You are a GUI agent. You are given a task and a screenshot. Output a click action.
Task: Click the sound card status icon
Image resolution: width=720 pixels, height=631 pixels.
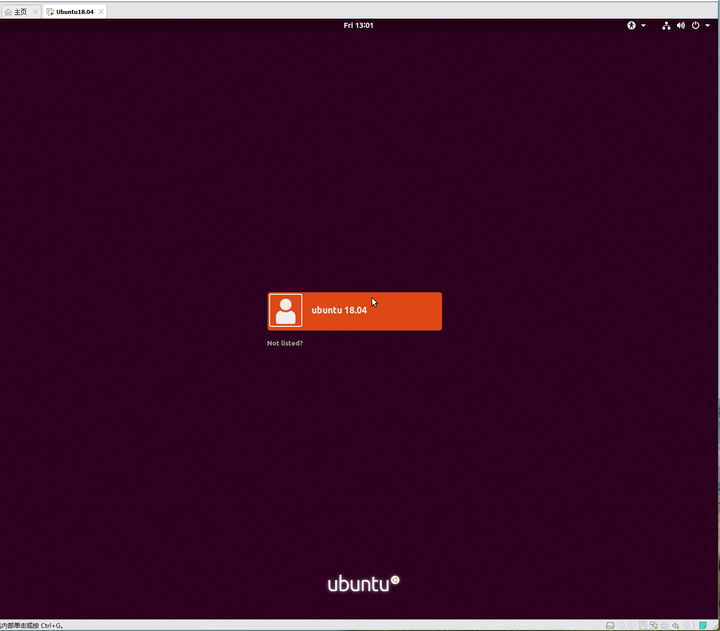675,625
